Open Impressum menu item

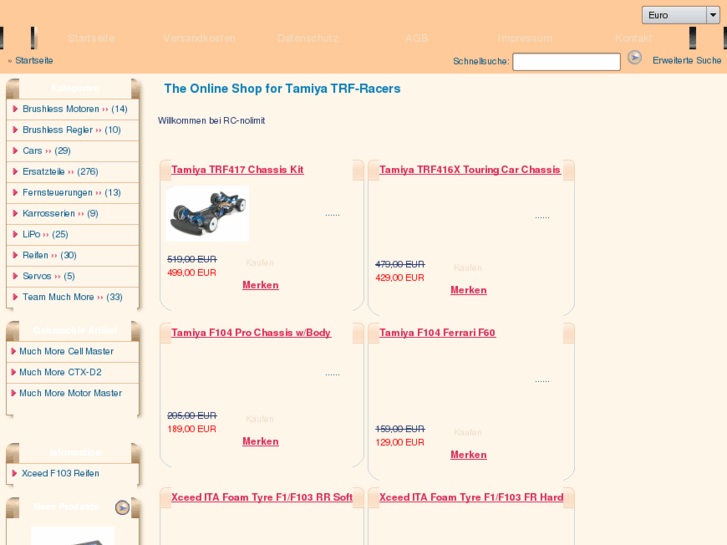point(525,38)
